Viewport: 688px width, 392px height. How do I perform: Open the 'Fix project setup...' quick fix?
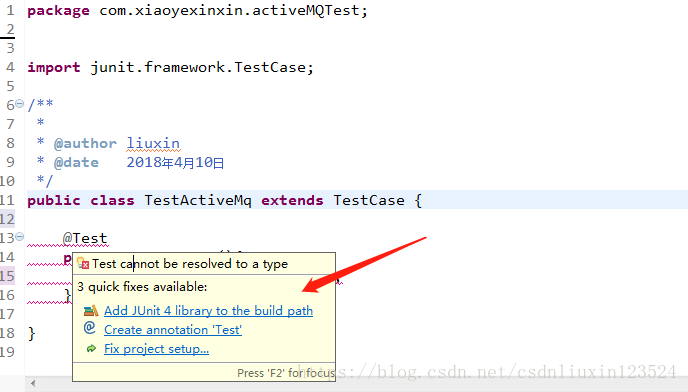(156, 349)
